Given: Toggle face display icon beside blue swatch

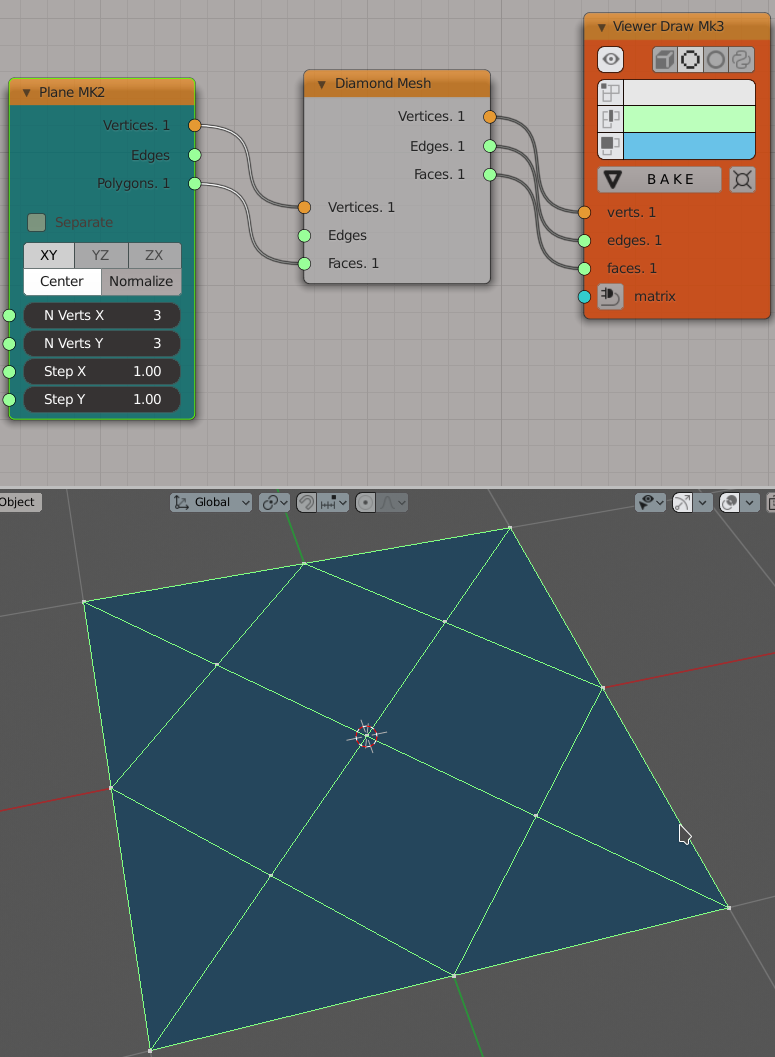Looking at the screenshot, I should [x=610, y=146].
